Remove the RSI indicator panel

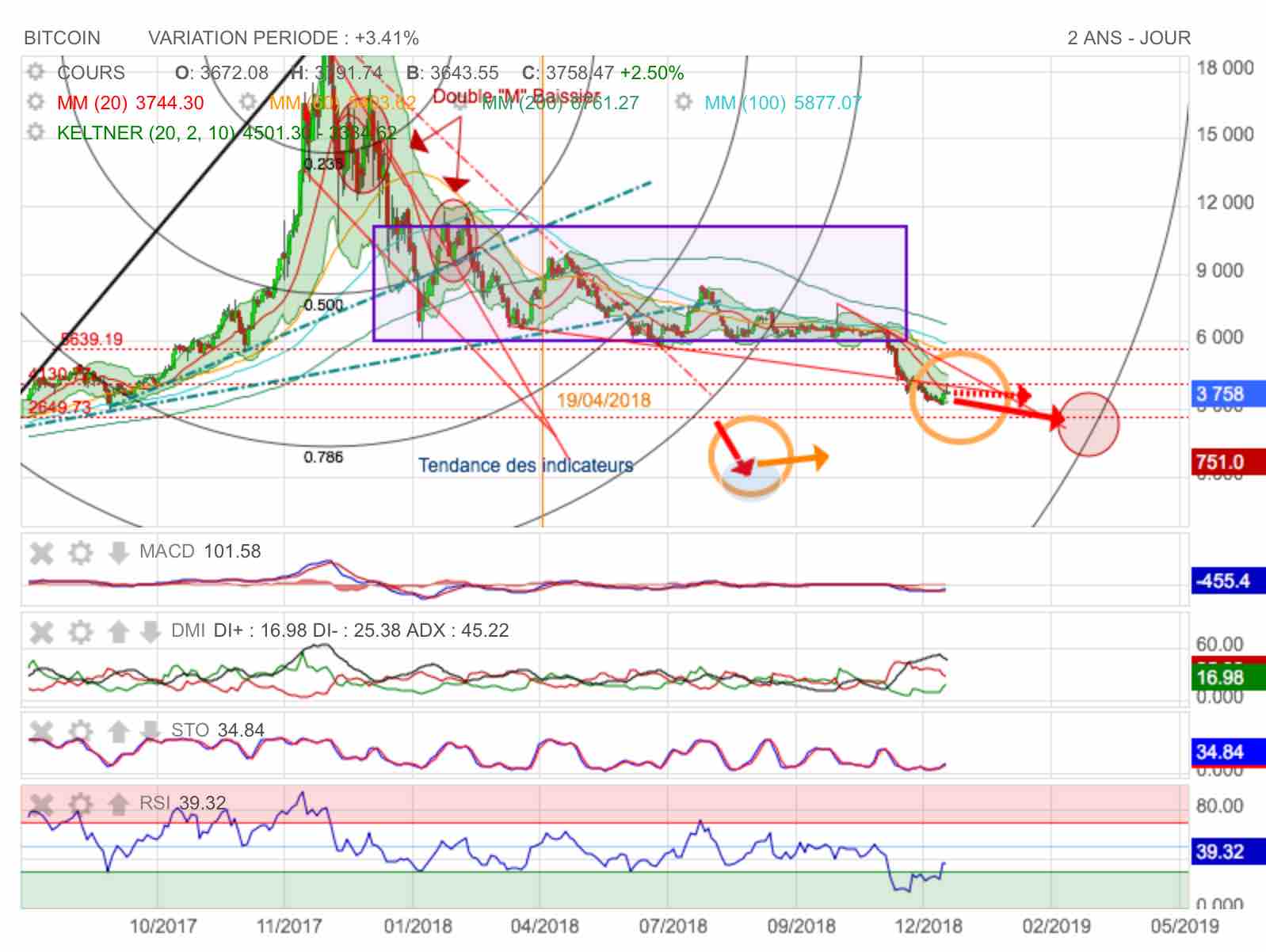pos(42,804)
